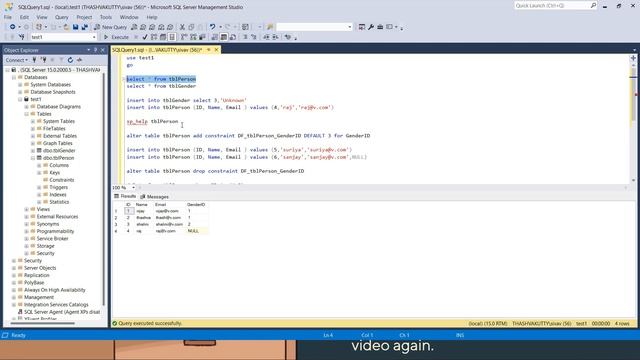This screenshot has width=640, height=360.
Task: Expand the Columns folder under dbo.tblPerson
Action: (39, 165)
